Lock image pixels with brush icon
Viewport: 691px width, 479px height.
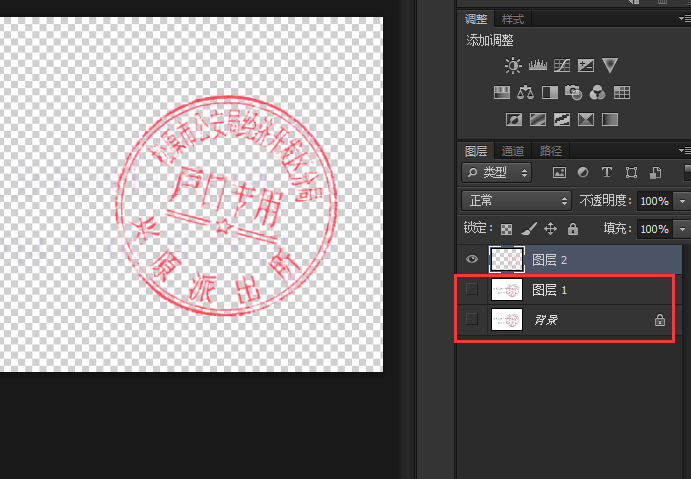529,229
